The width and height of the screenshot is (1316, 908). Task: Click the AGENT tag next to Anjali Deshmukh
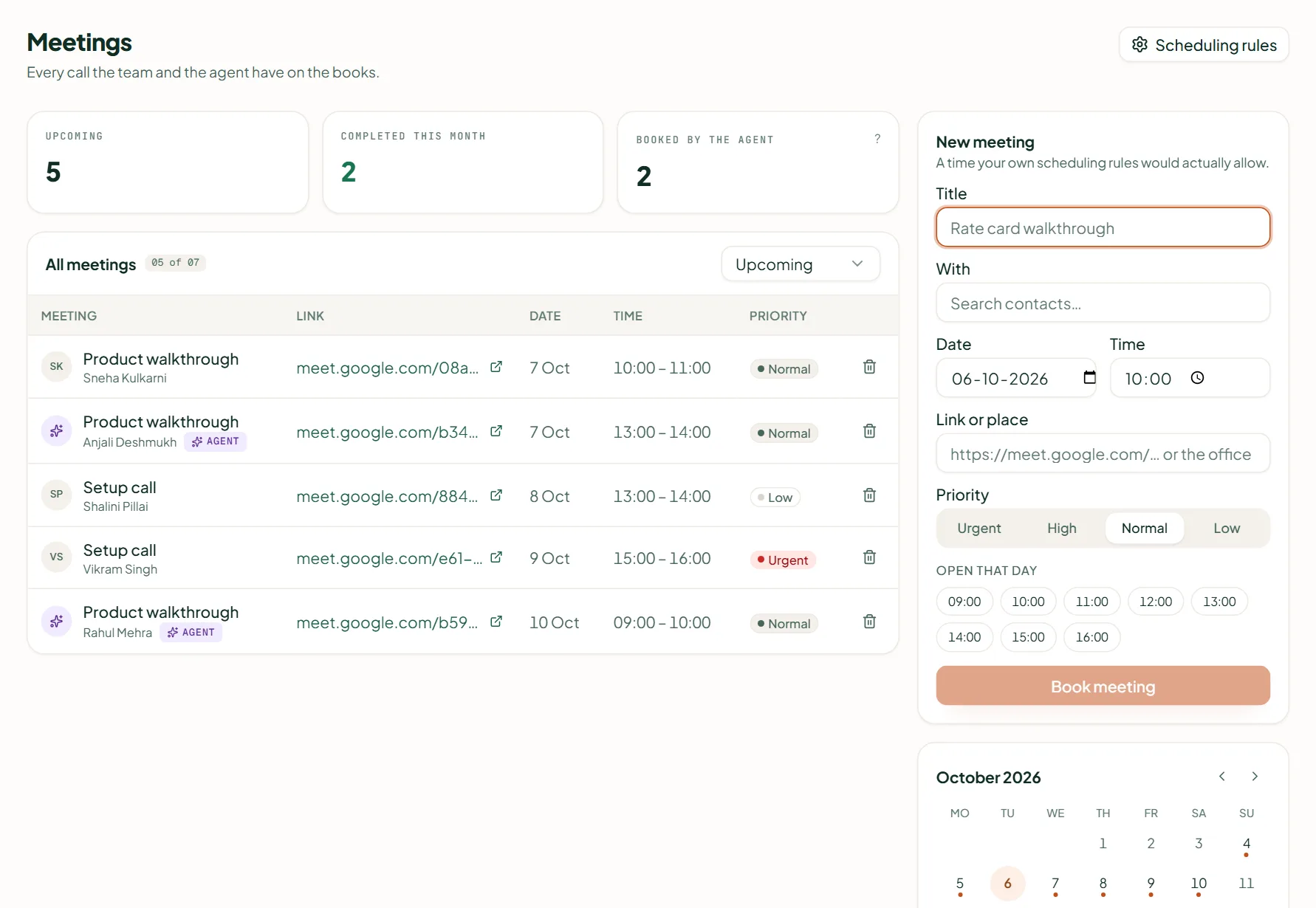[x=215, y=441]
